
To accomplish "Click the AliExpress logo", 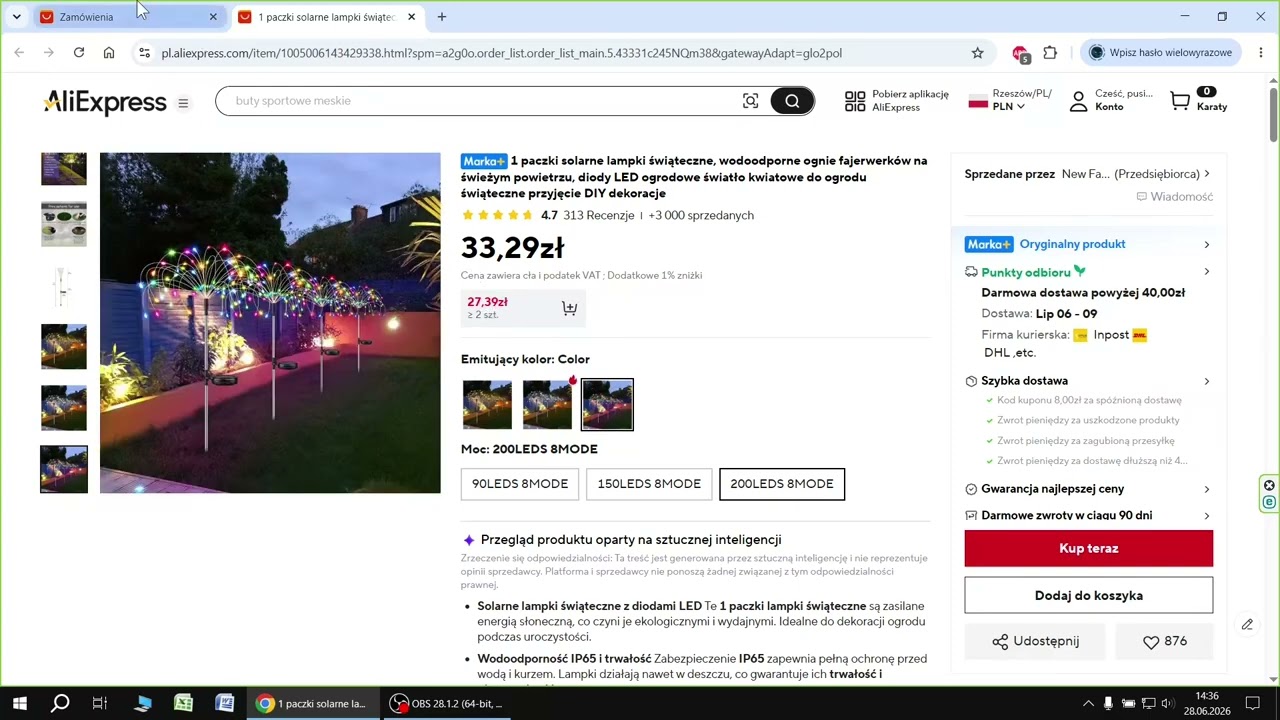I will click(x=105, y=102).
